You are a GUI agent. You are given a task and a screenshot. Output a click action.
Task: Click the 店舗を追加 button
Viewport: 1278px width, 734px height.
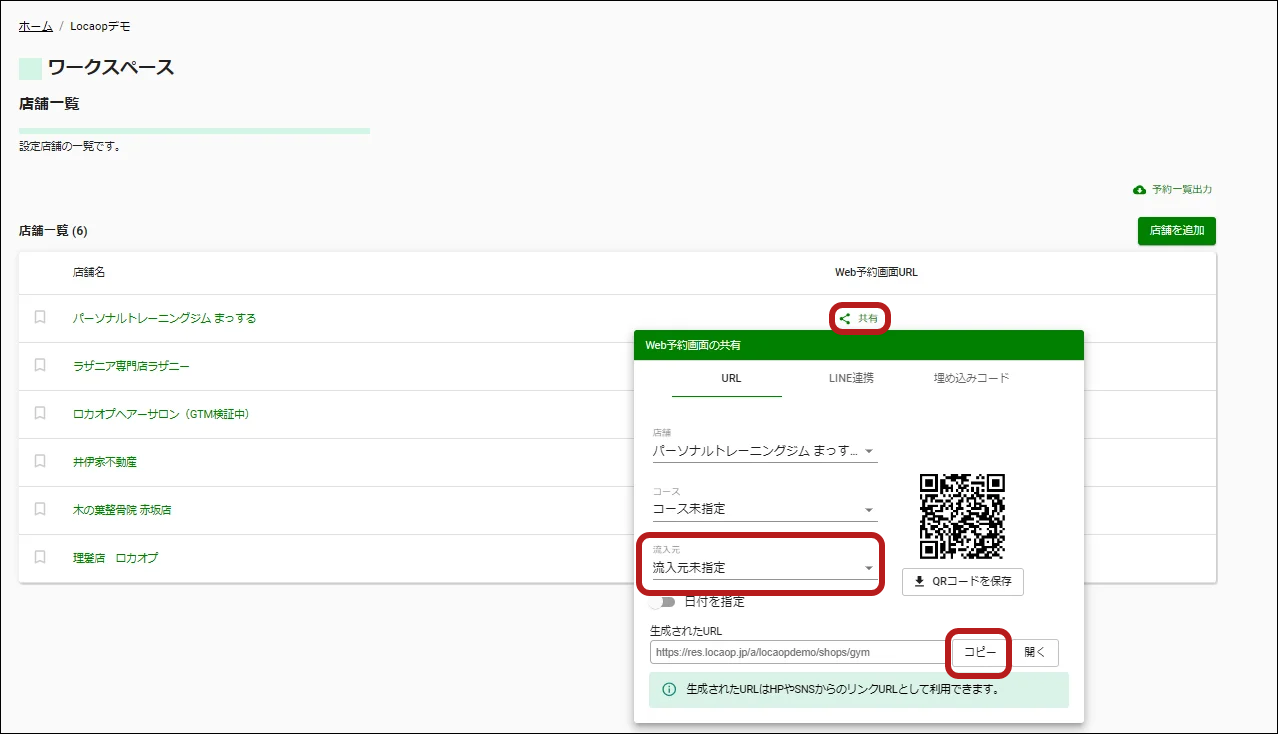click(x=1176, y=231)
